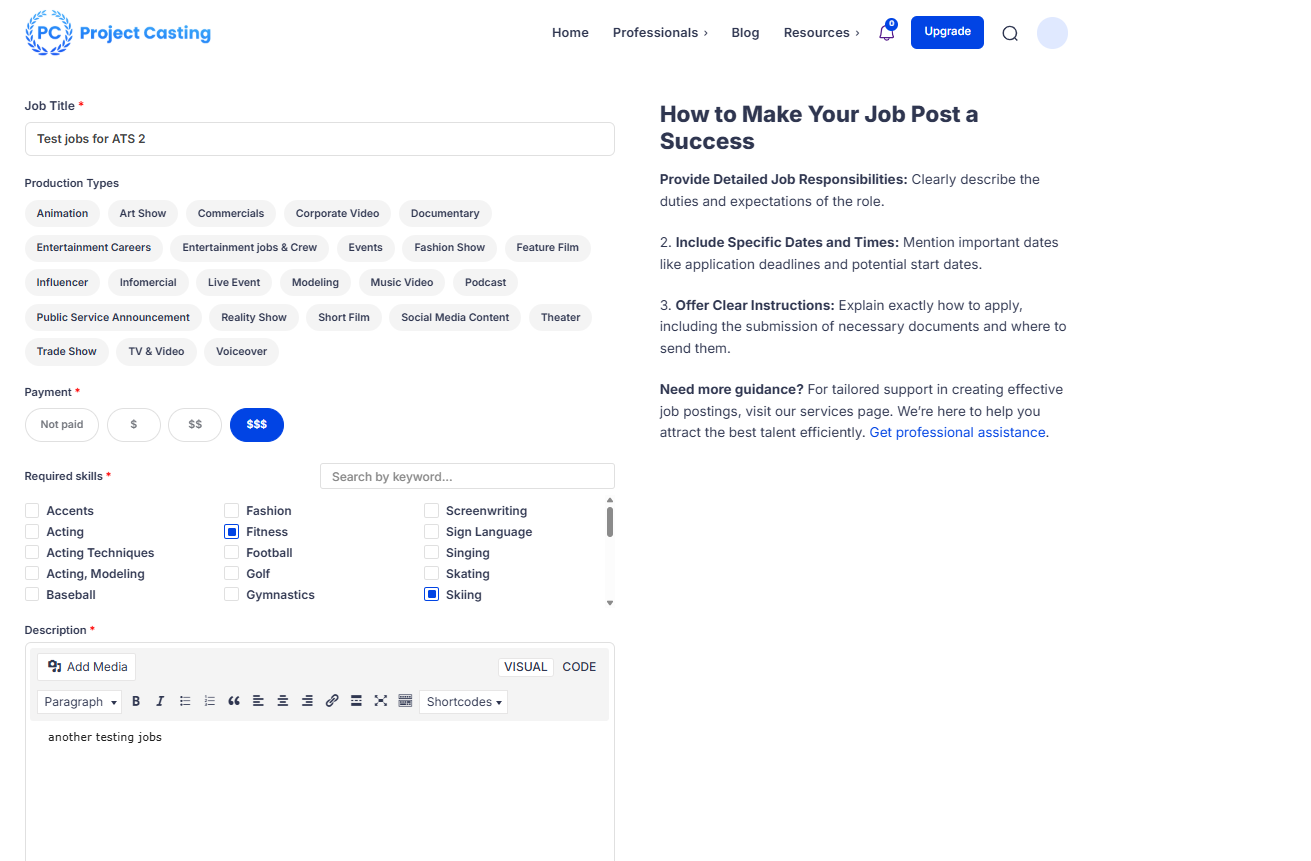
Task: Go to the Blog menu item
Action: (x=745, y=33)
